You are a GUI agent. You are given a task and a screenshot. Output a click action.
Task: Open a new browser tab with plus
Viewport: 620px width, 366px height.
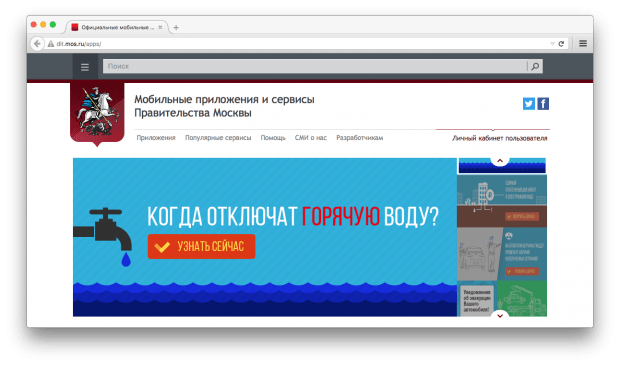[176, 27]
